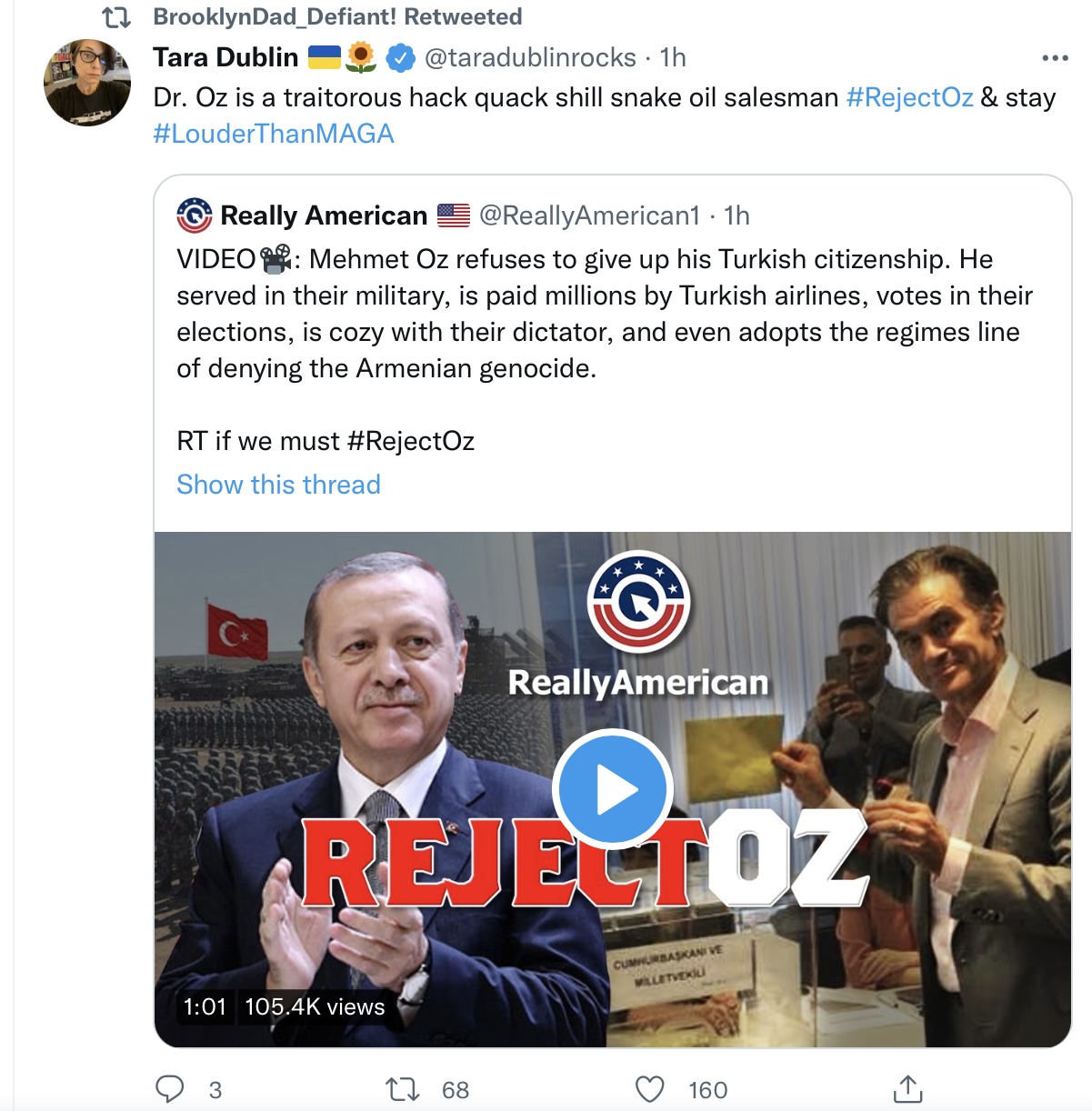Open @taradublinrocks handle
The image size is (1092, 1111).
click(530, 57)
